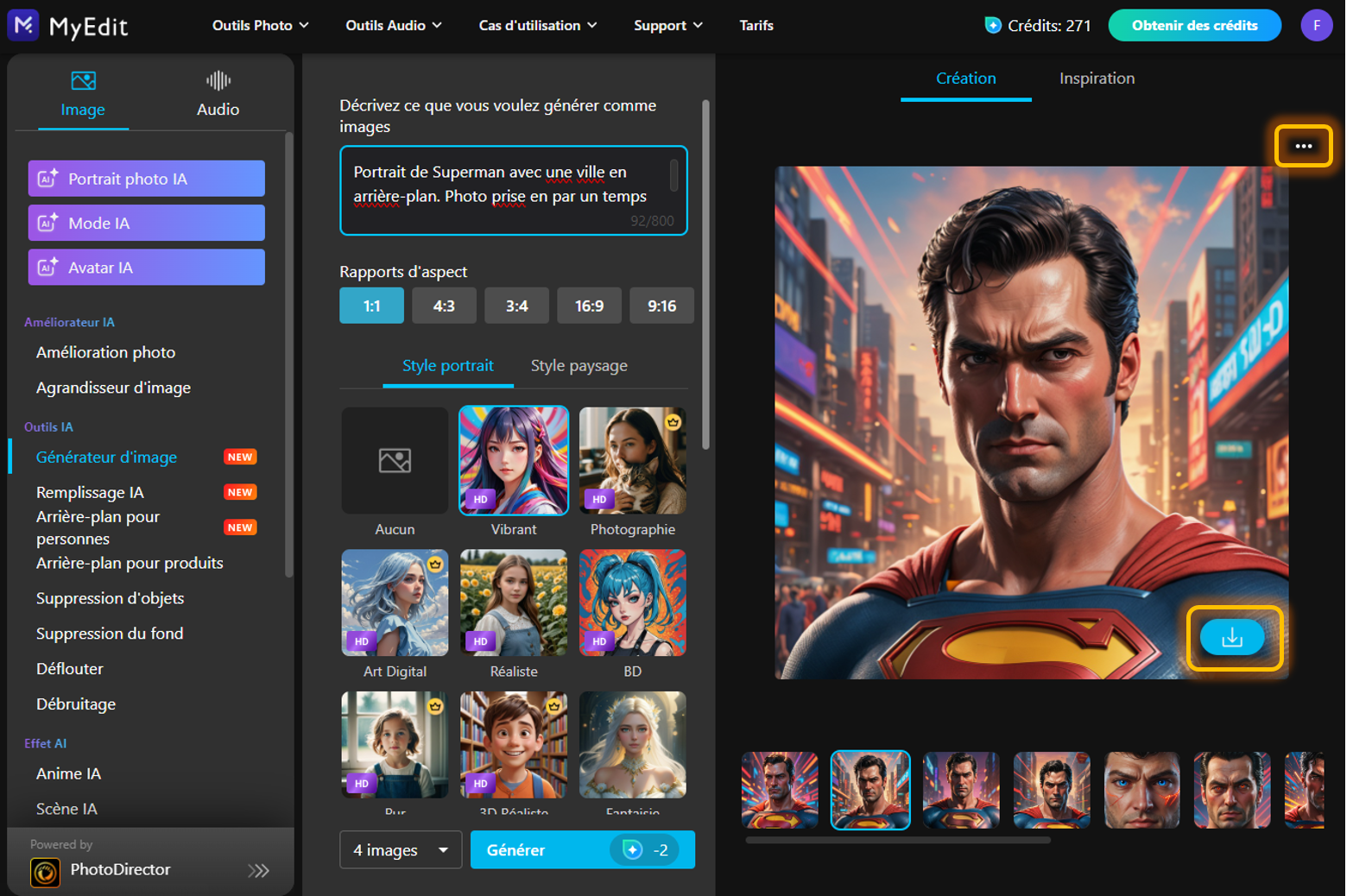Click into the image description text field
The height and width of the screenshot is (896, 1353).
click(x=513, y=191)
